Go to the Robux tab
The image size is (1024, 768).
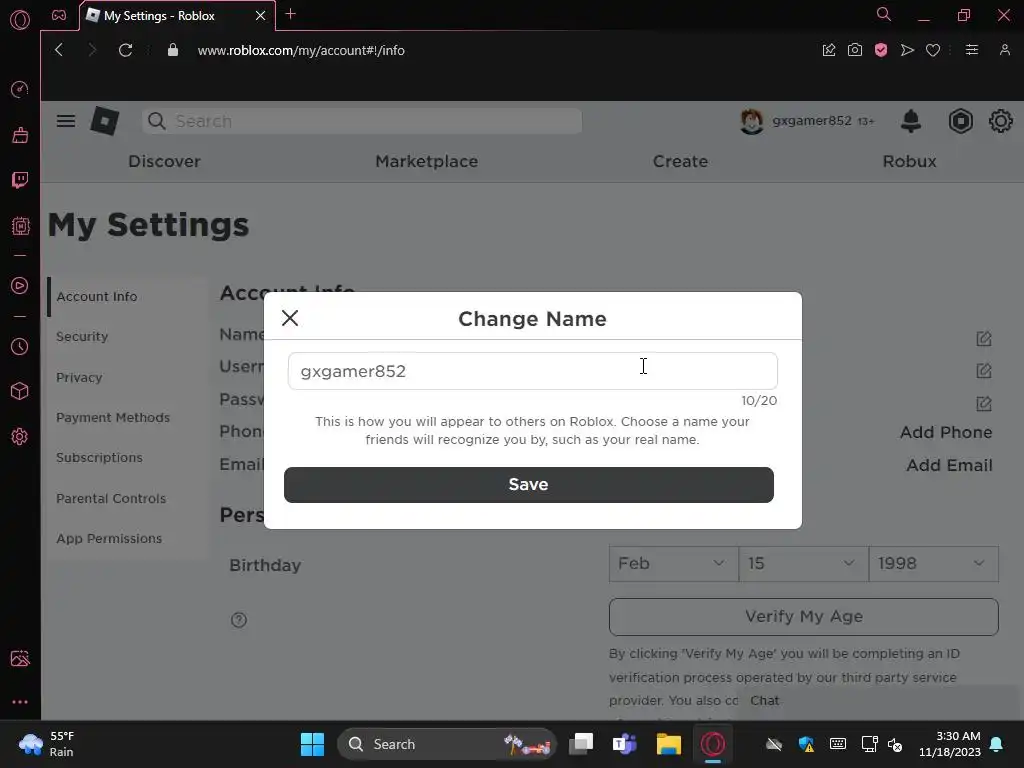pos(910,161)
